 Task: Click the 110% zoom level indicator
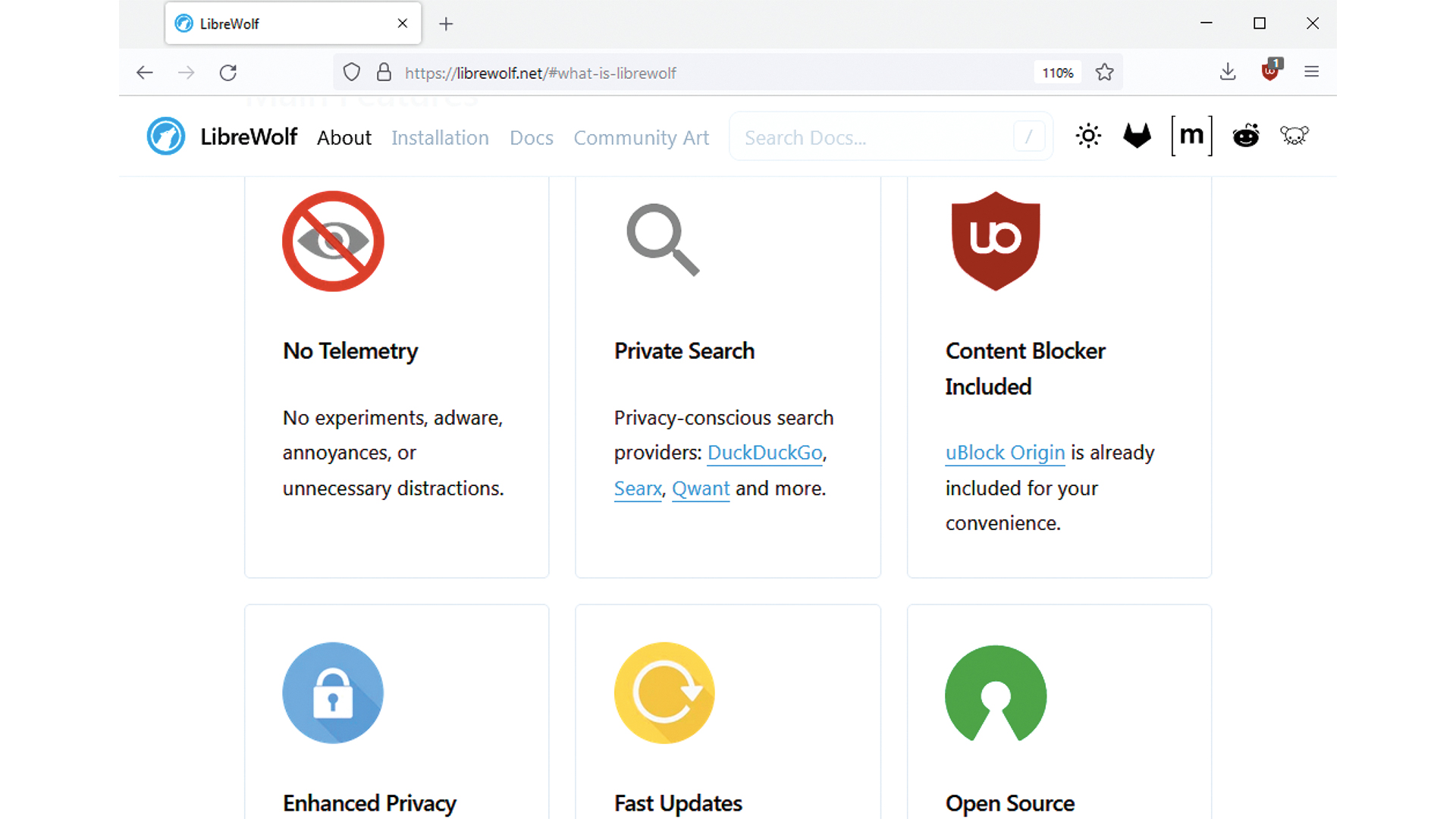[1057, 73]
